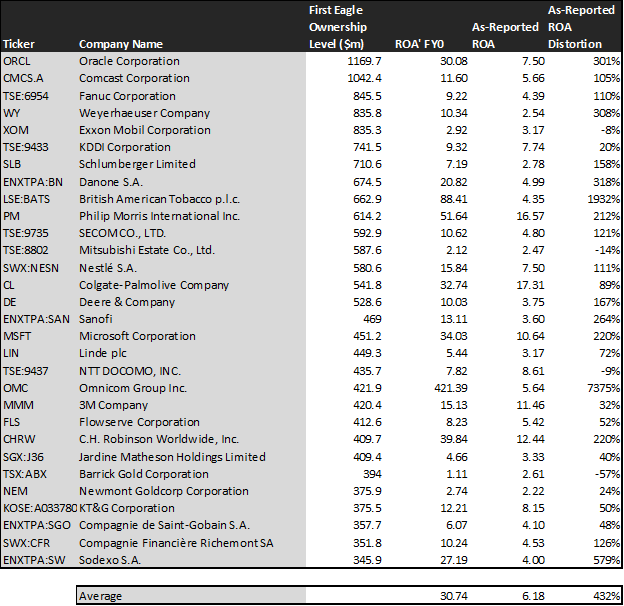Select Philip Morris International Inc. cell

click(160, 216)
